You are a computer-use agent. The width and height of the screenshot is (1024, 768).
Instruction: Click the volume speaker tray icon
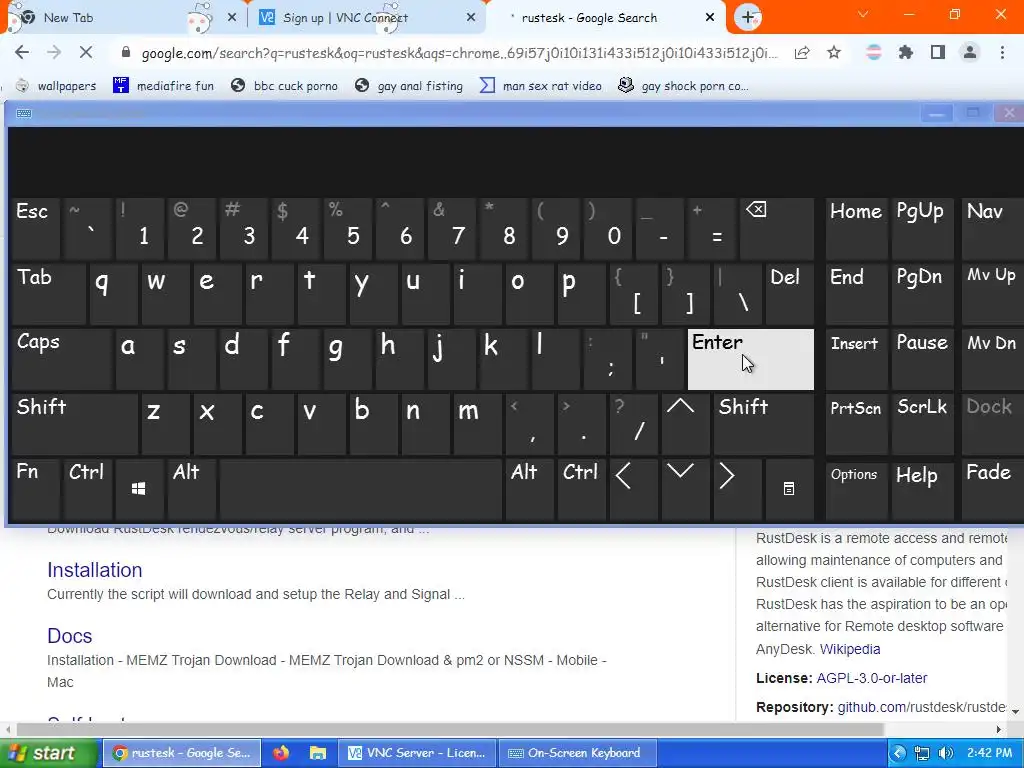(x=946, y=753)
